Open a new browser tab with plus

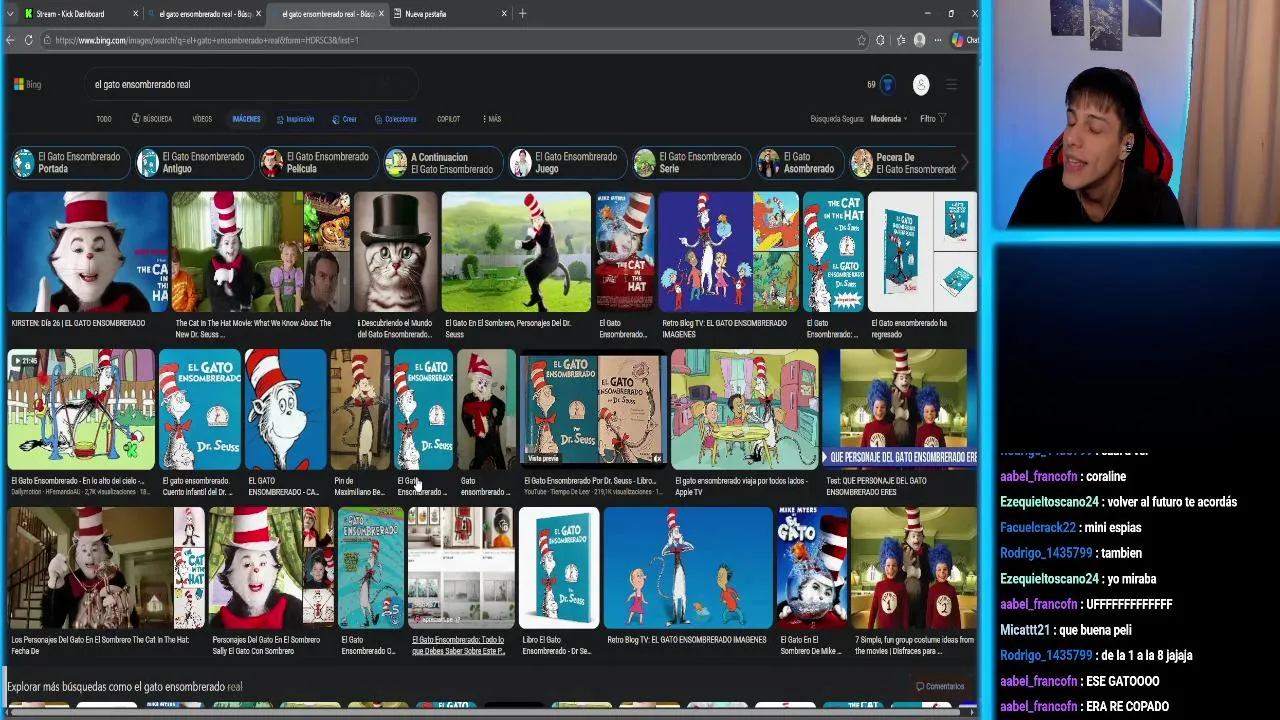pos(522,14)
